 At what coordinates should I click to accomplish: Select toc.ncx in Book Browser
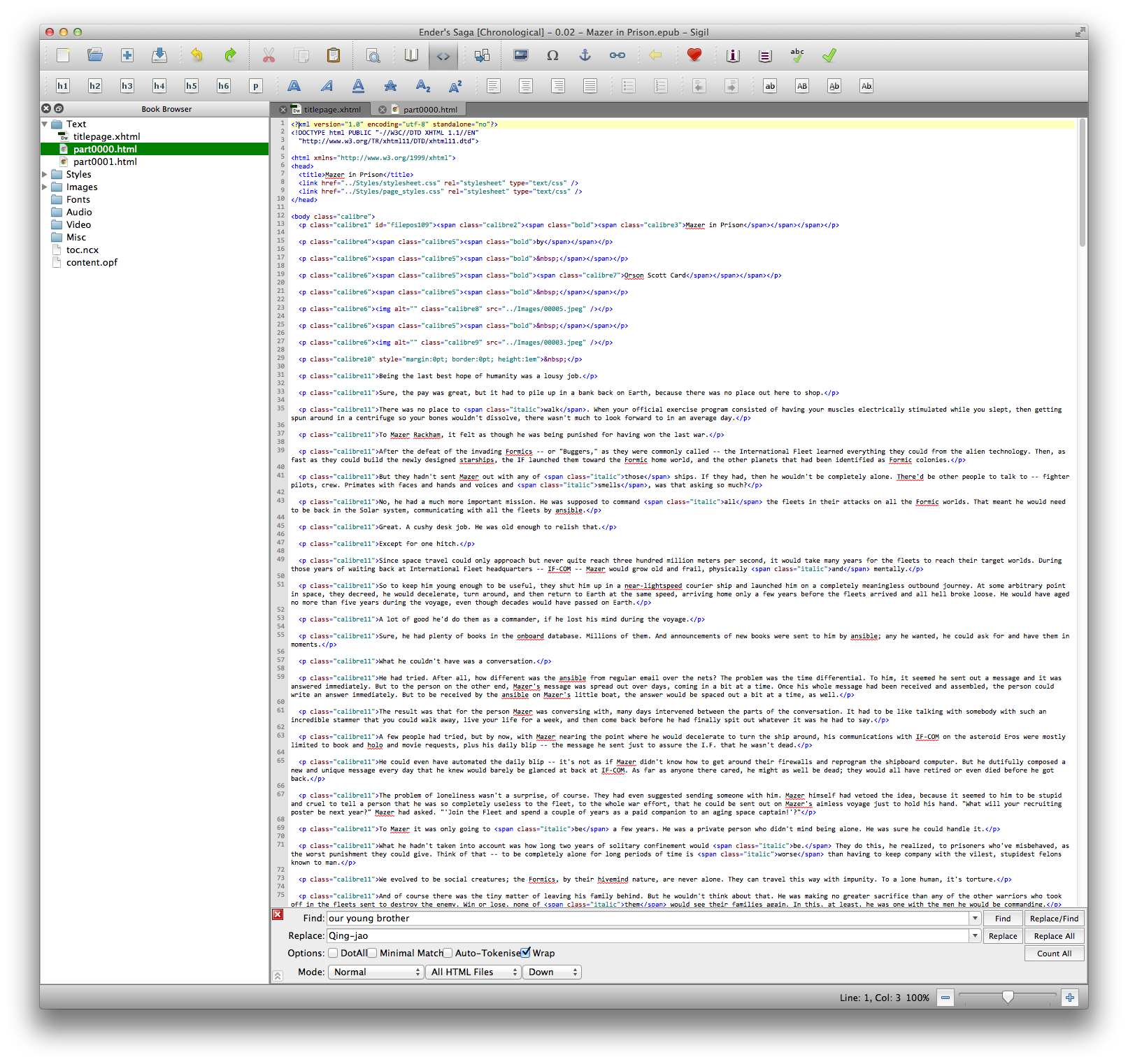[82, 250]
